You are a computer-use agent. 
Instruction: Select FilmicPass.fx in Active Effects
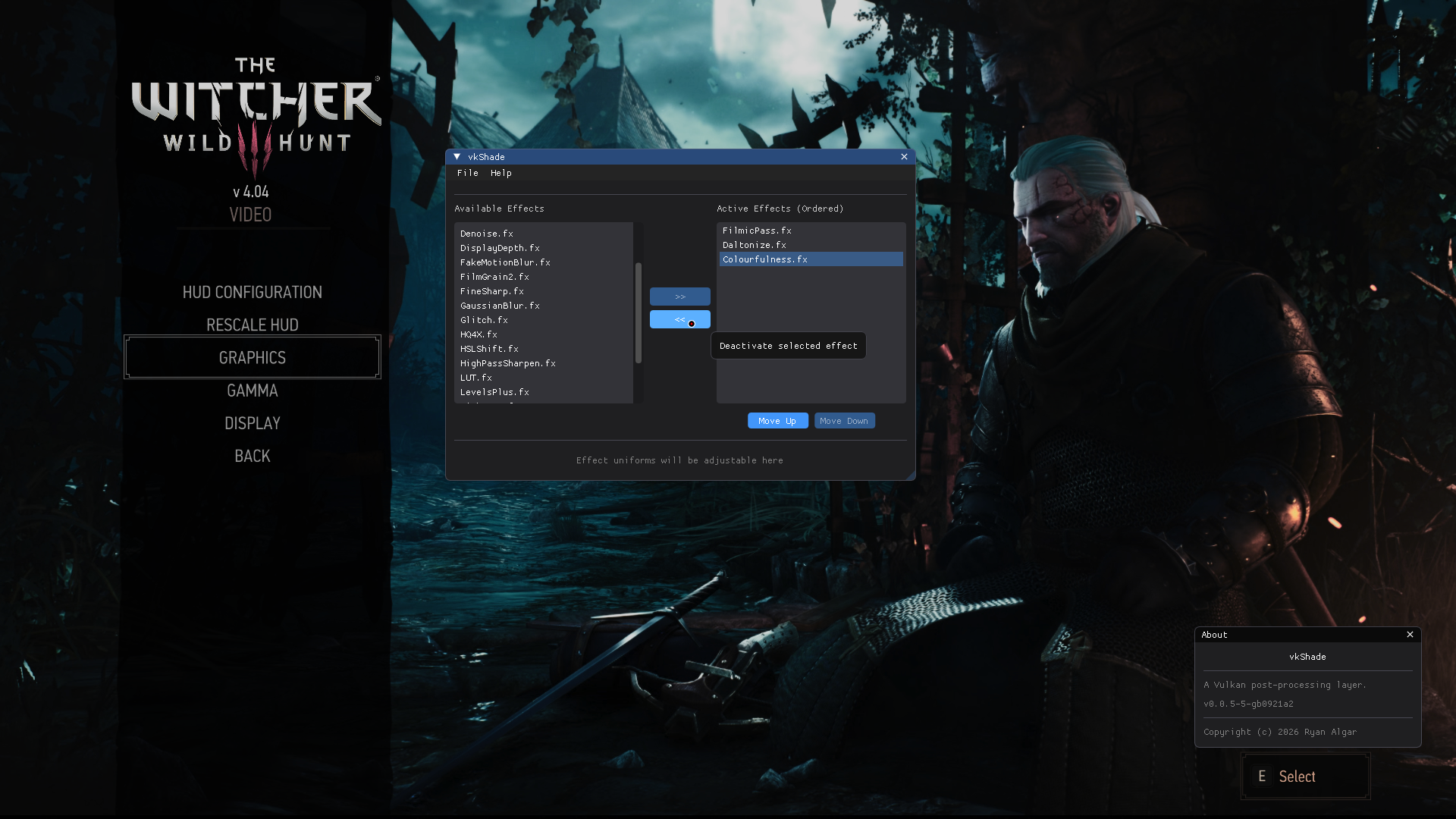click(x=757, y=231)
